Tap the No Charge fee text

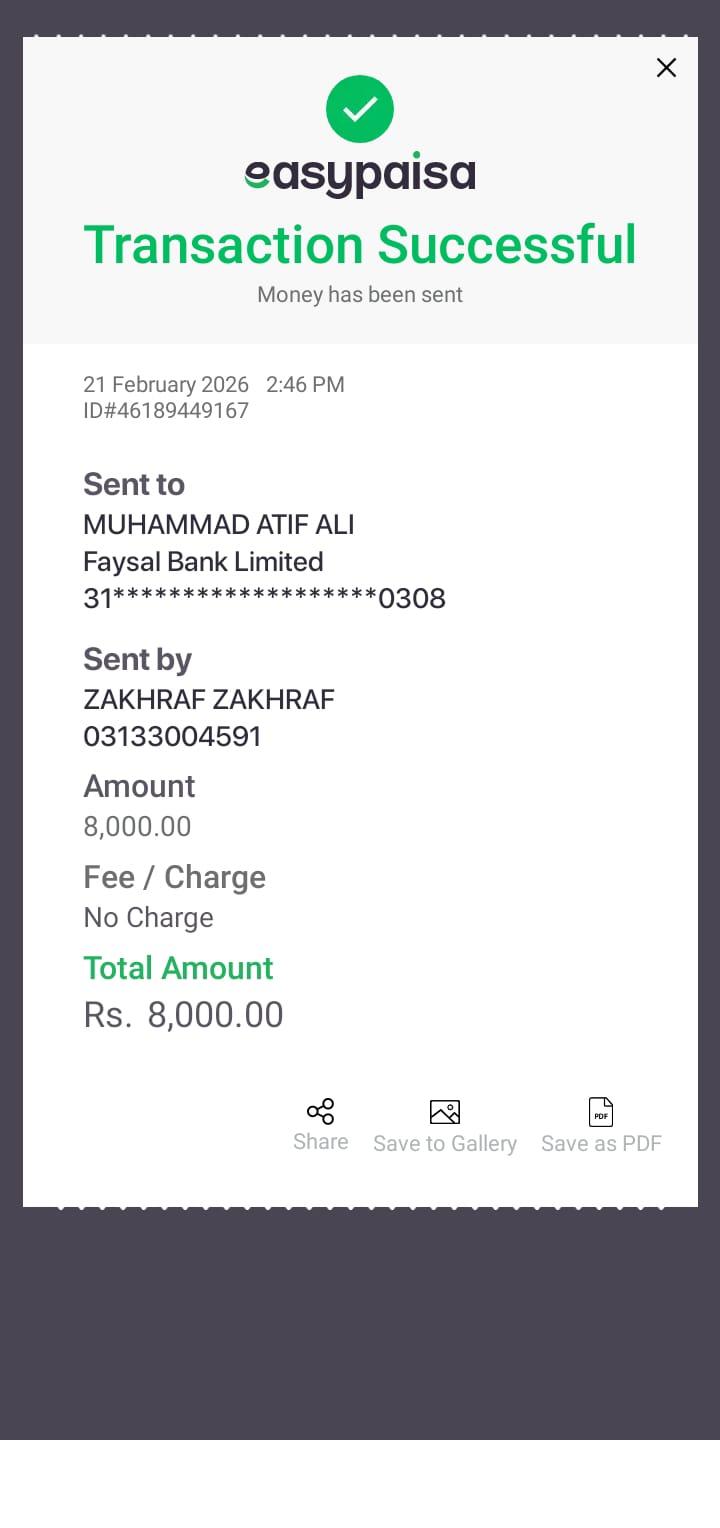148,918
